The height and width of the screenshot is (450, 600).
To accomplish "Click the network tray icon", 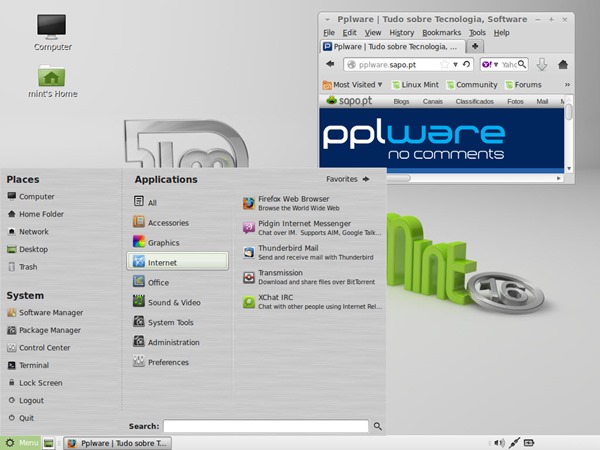I will click(x=514, y=443).
